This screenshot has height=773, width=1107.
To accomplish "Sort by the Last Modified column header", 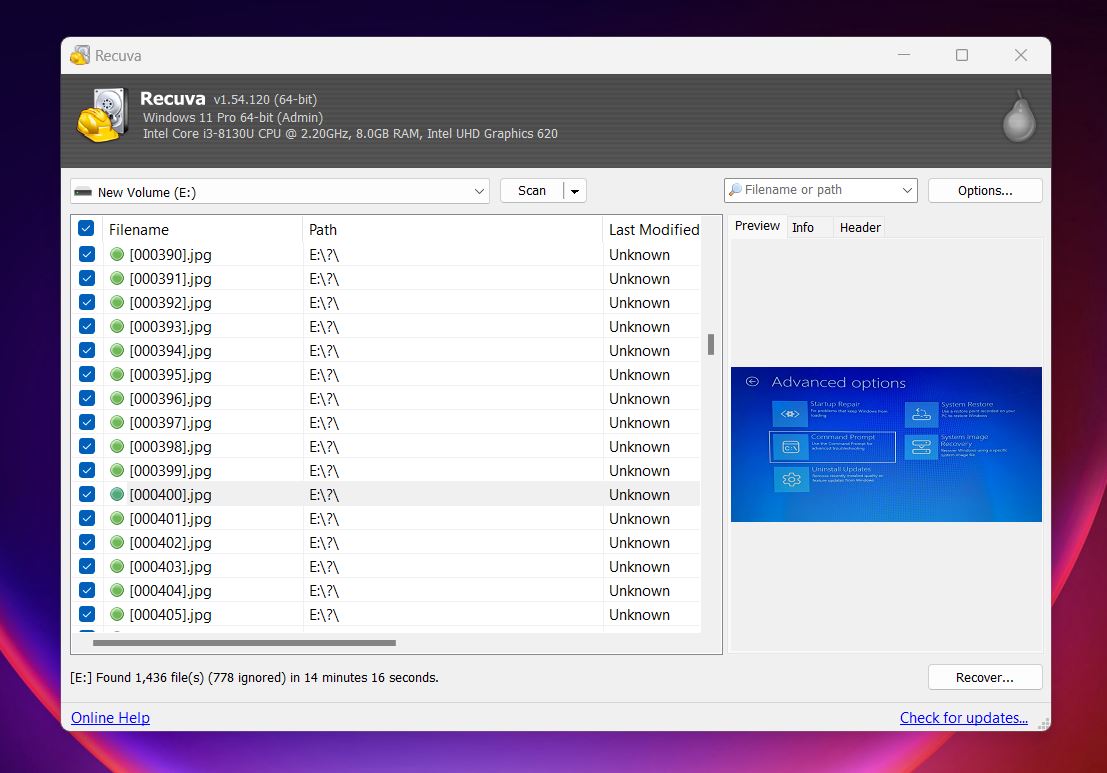I will point(653,229).
